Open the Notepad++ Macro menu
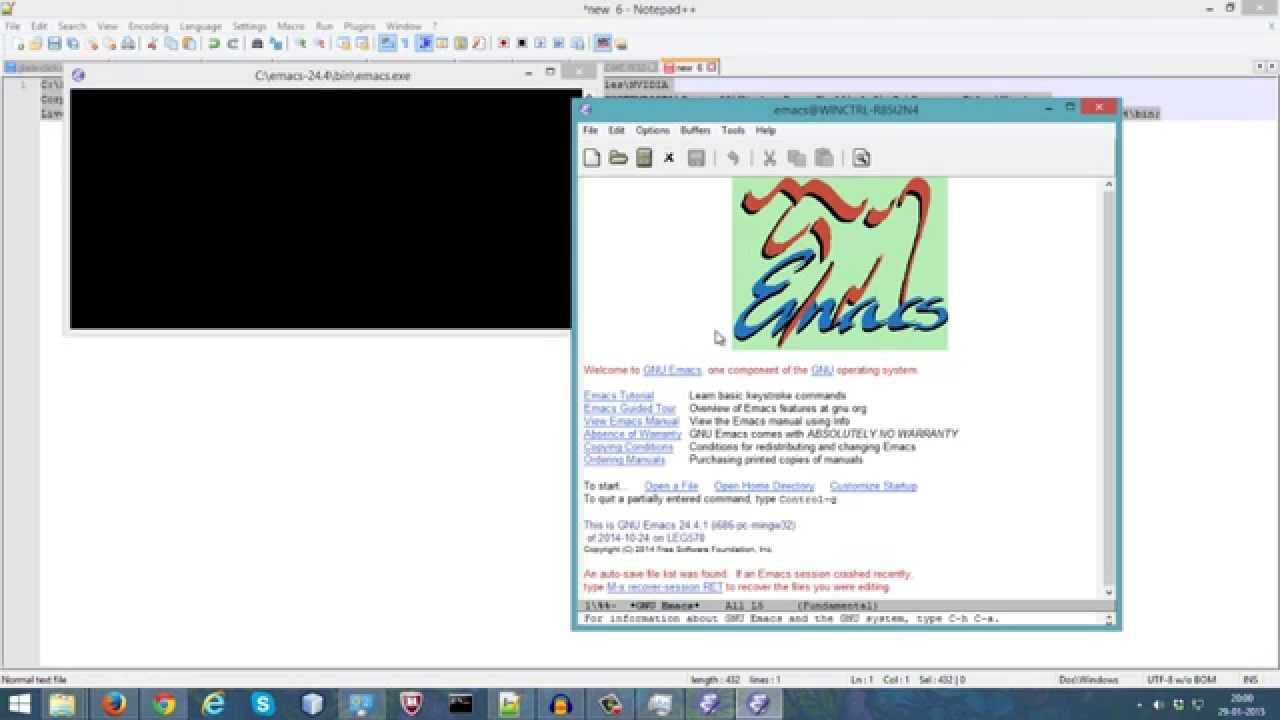1280x720 pixels. tap(290, 26)
